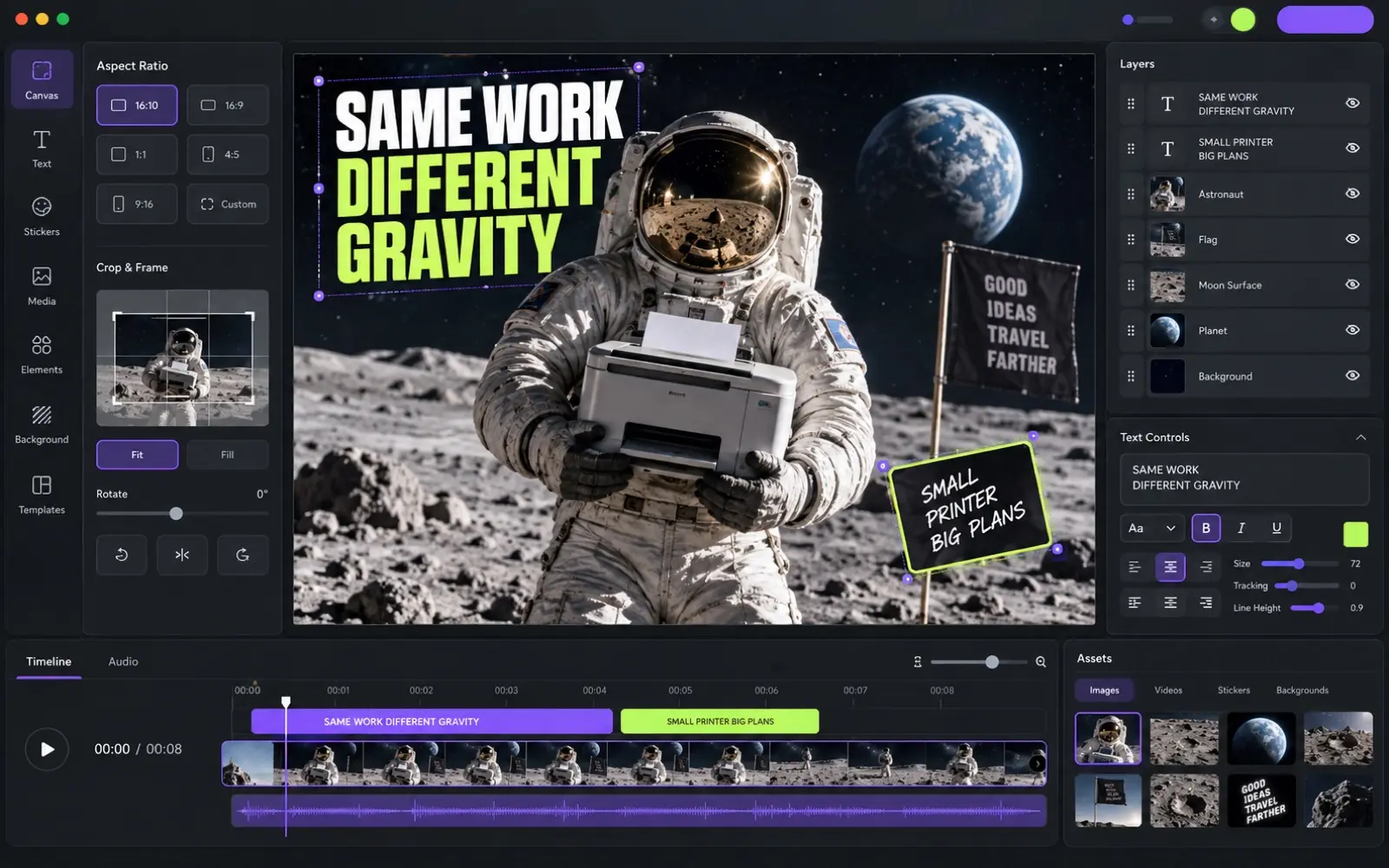Adjust the text Size slider
The width and height of the screenshot is (1389, 868).
(1300, 564)
